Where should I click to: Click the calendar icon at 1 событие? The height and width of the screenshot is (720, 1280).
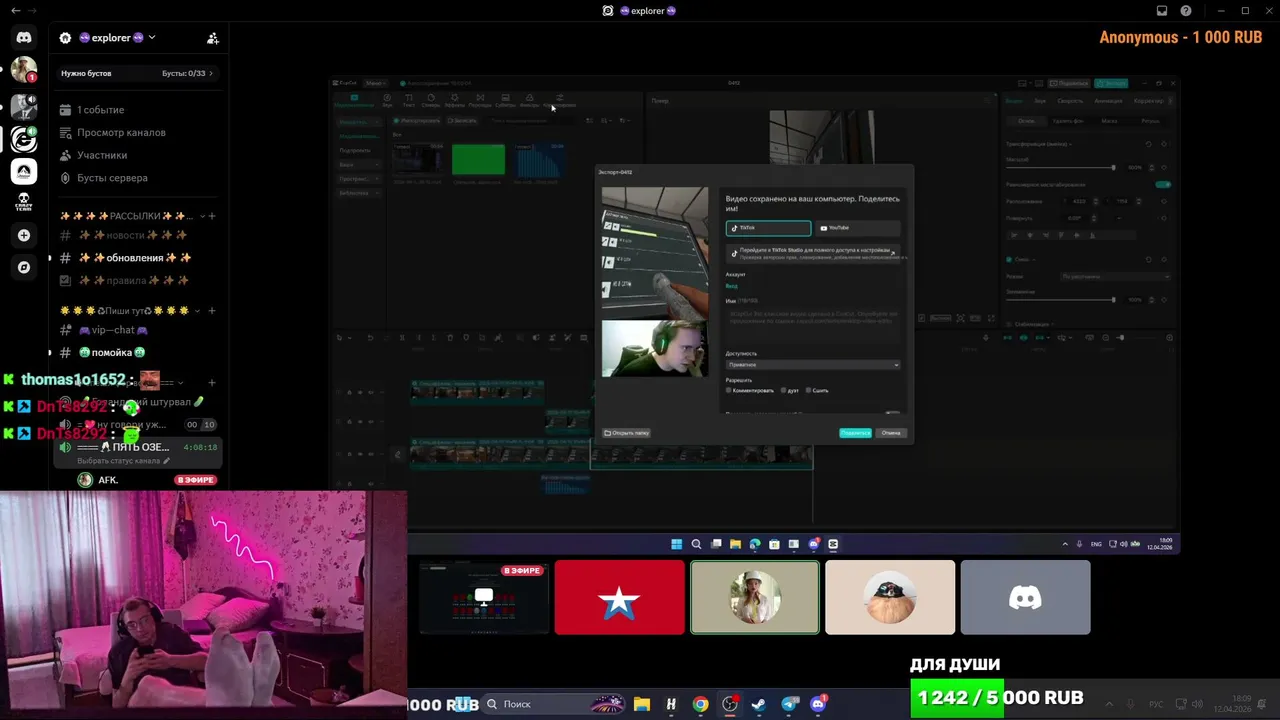point(65,110)
